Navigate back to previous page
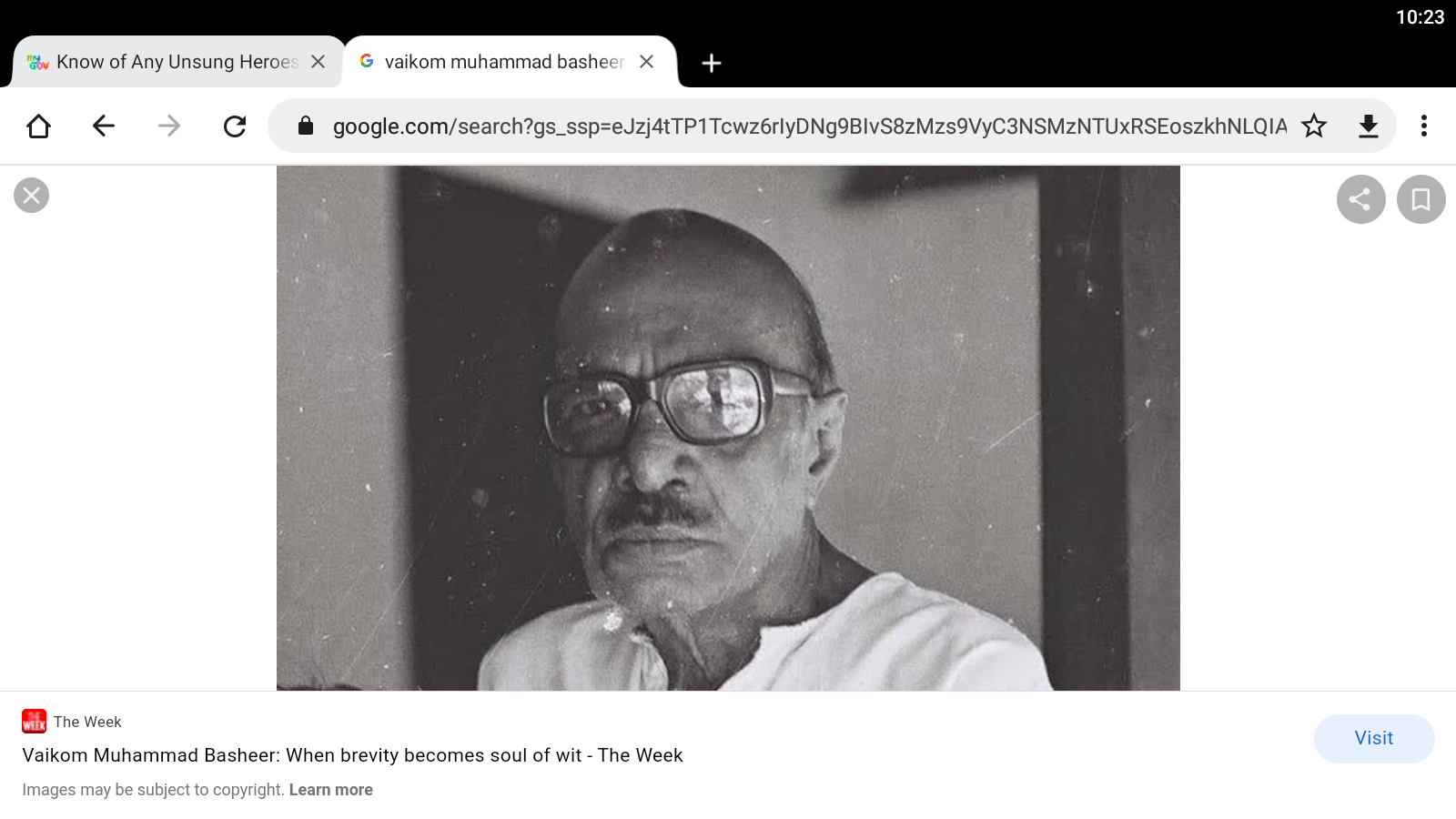The width and height of the screenshot is (1456, 819). pyautogui.click(x=104, y=126)
